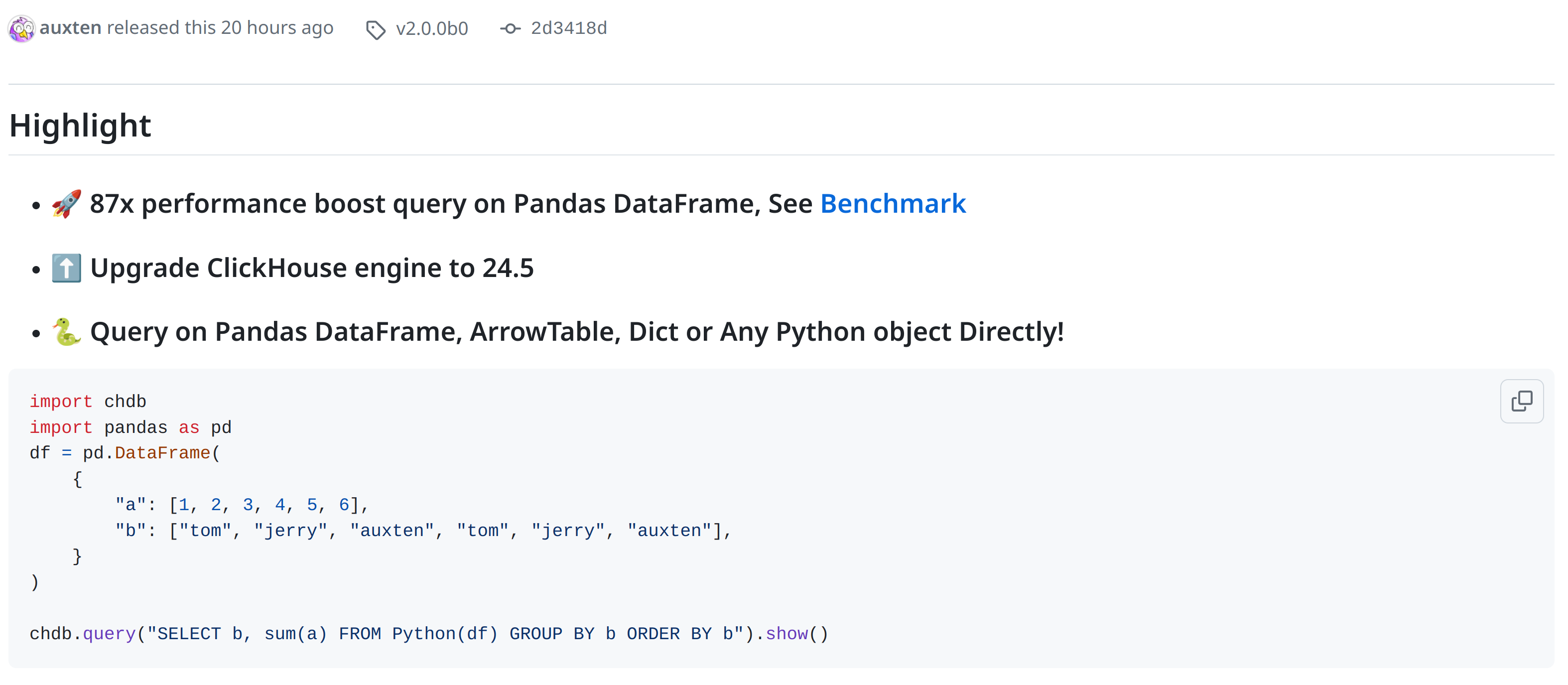This screenshot has height=685, width=1568.
Task: Click the snake emoji before Query on Pandas
Action: (x=66, y=332)
